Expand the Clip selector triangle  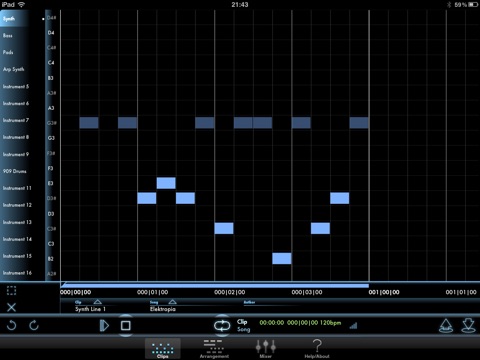[x=97, y=302]
